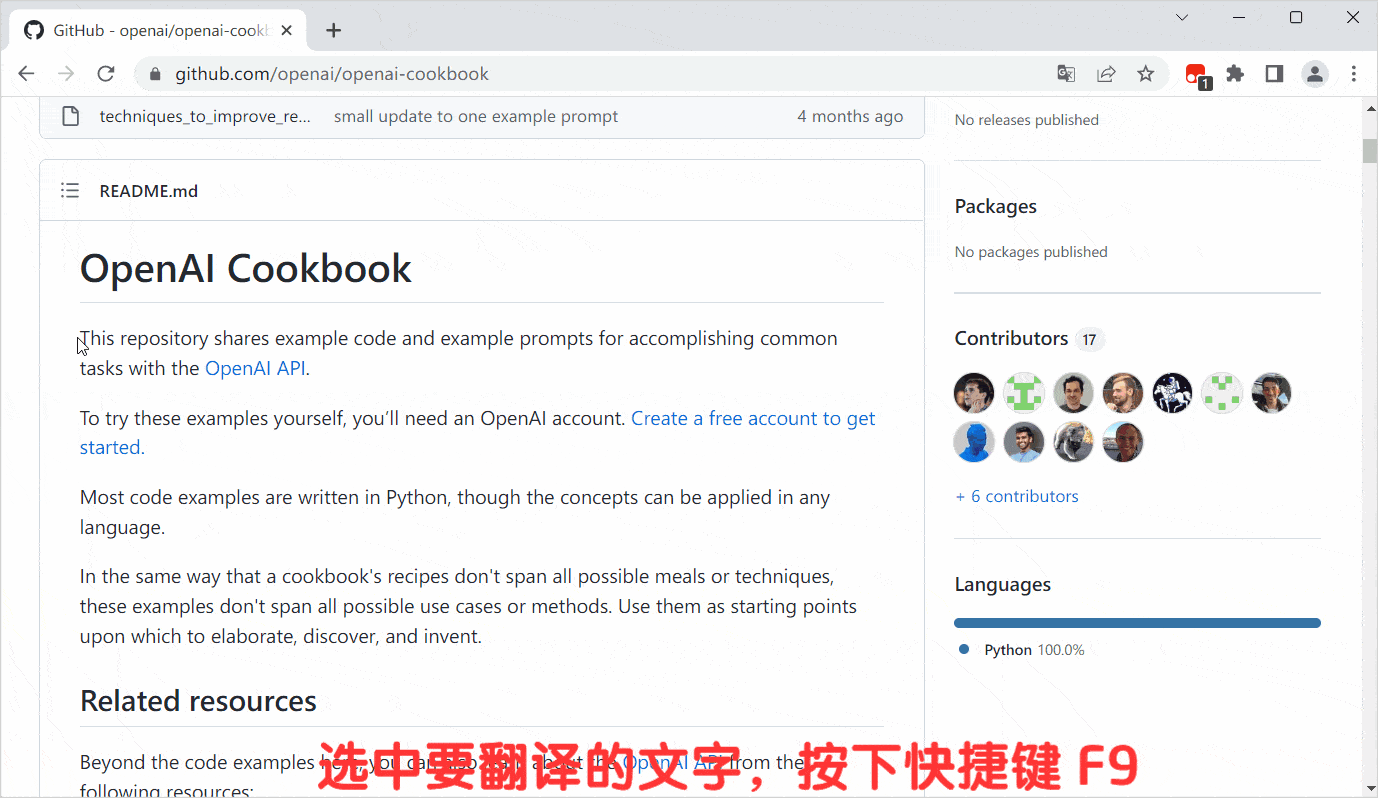1378x798 pixels.
Task: Open sixth contributor's light green identicon avatar
Action: [1222, 393]
